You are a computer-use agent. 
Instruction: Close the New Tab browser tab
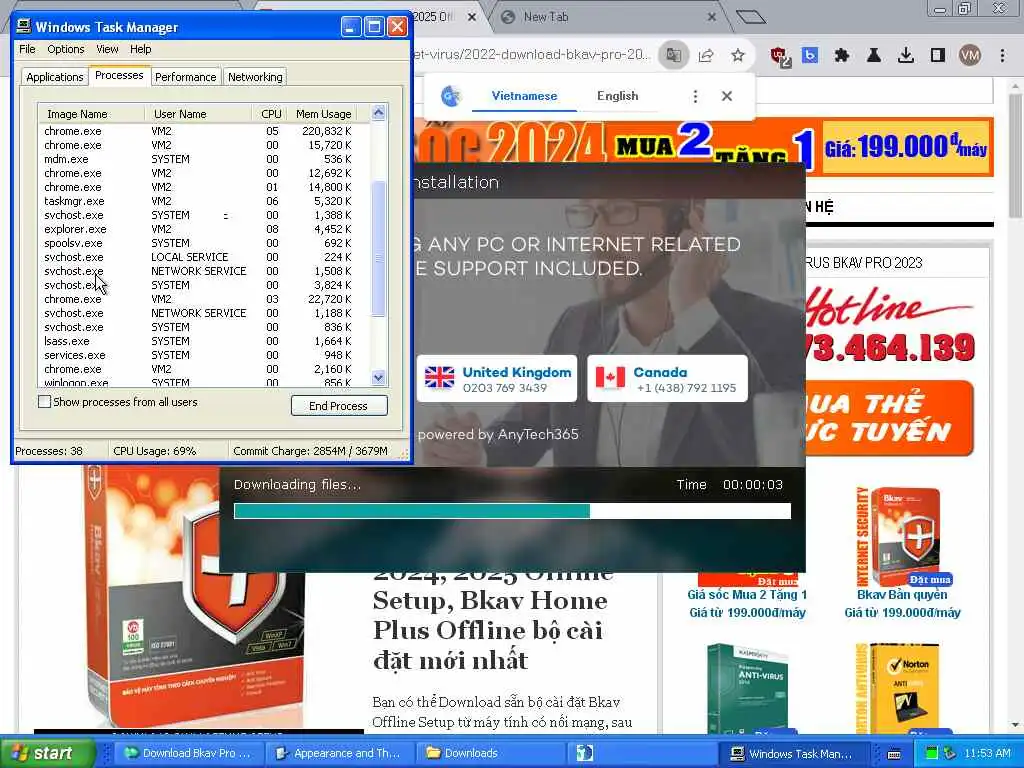click(712, 17)
